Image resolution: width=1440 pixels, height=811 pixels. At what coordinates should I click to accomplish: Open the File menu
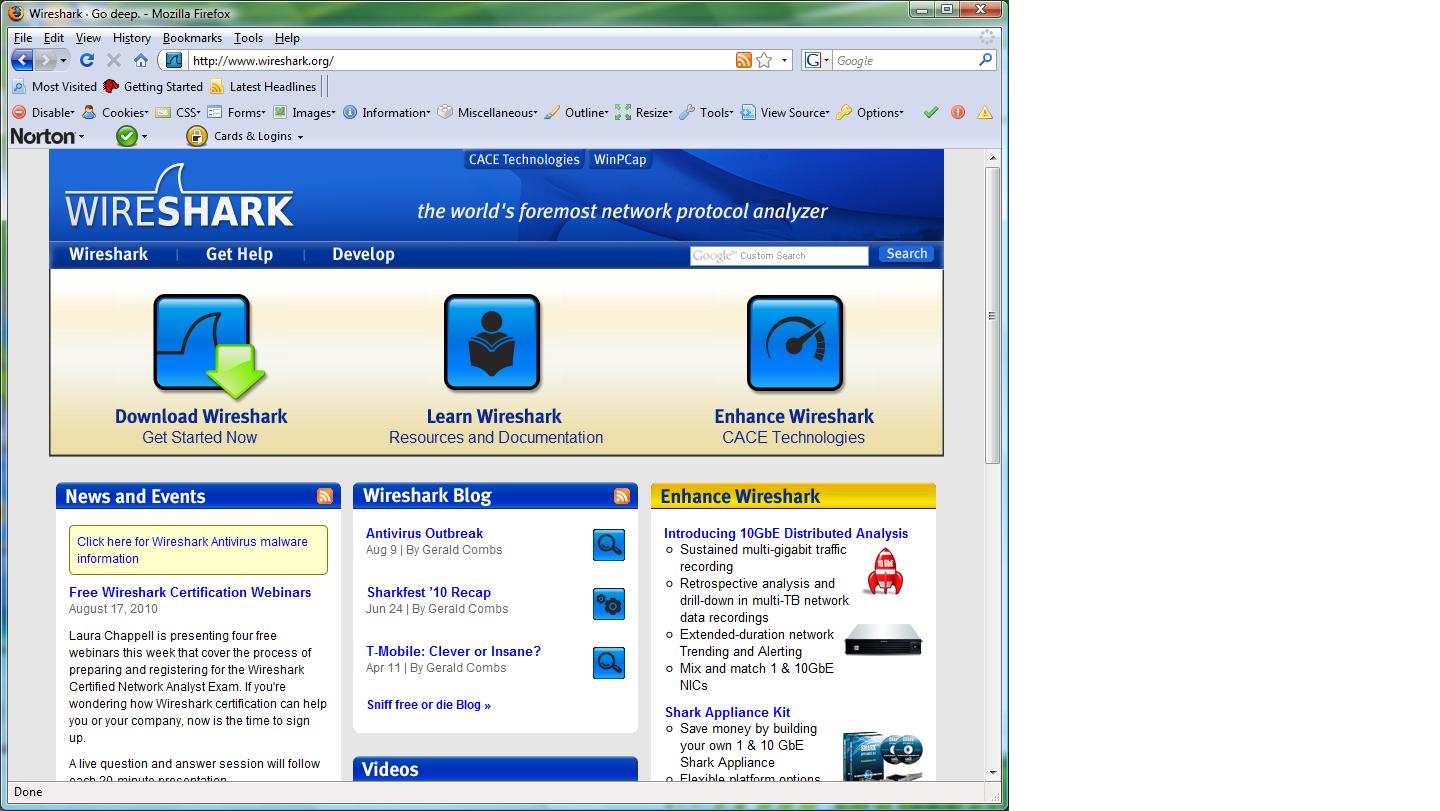(23, 38)
